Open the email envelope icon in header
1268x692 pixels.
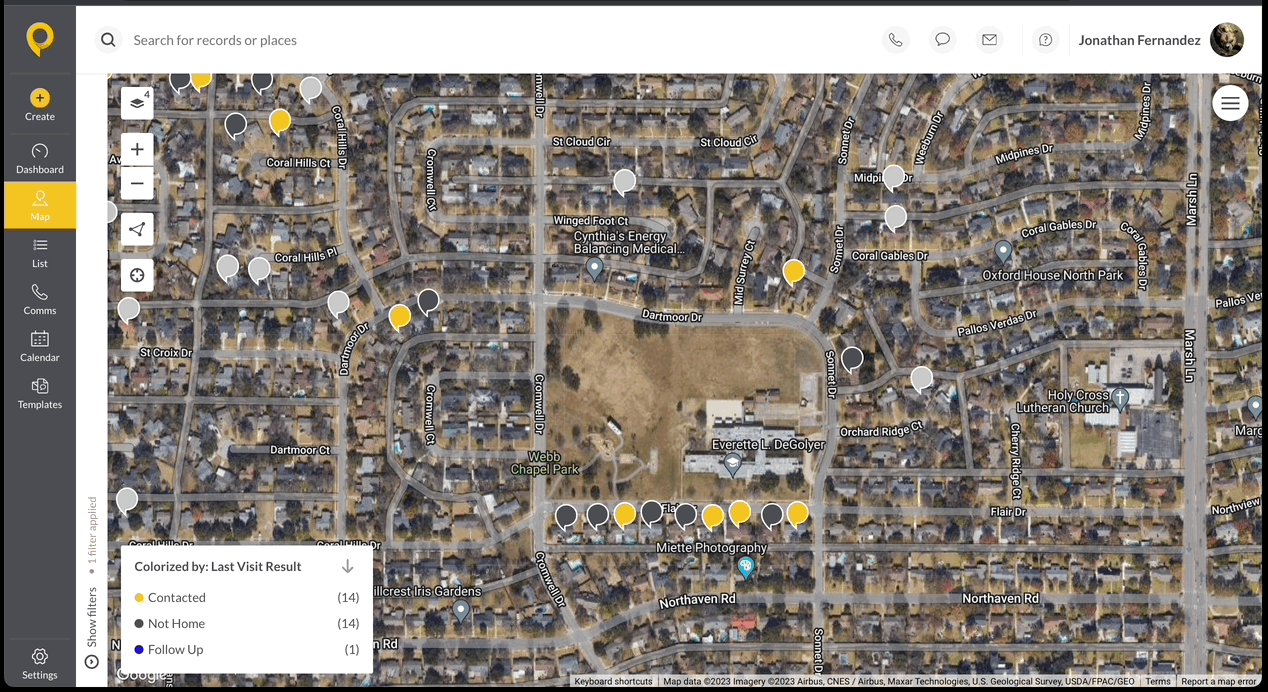point(989,40)
